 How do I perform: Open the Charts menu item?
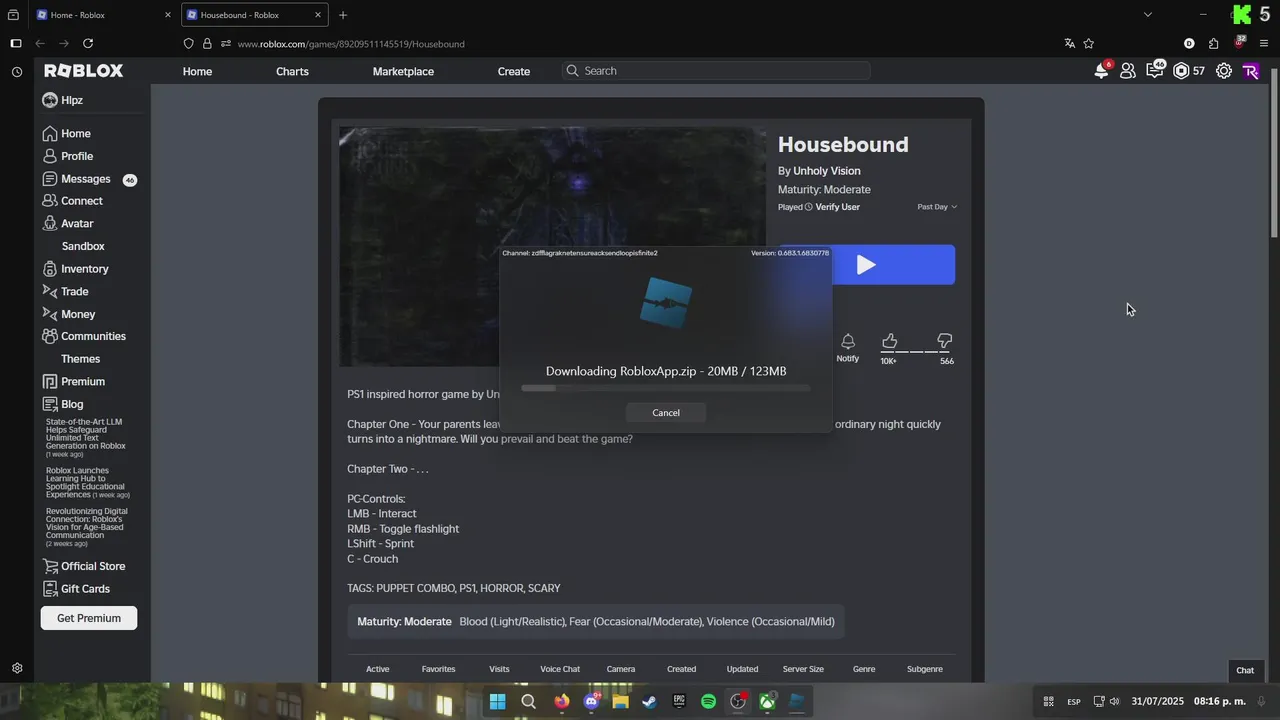click(x=292, y=71)
